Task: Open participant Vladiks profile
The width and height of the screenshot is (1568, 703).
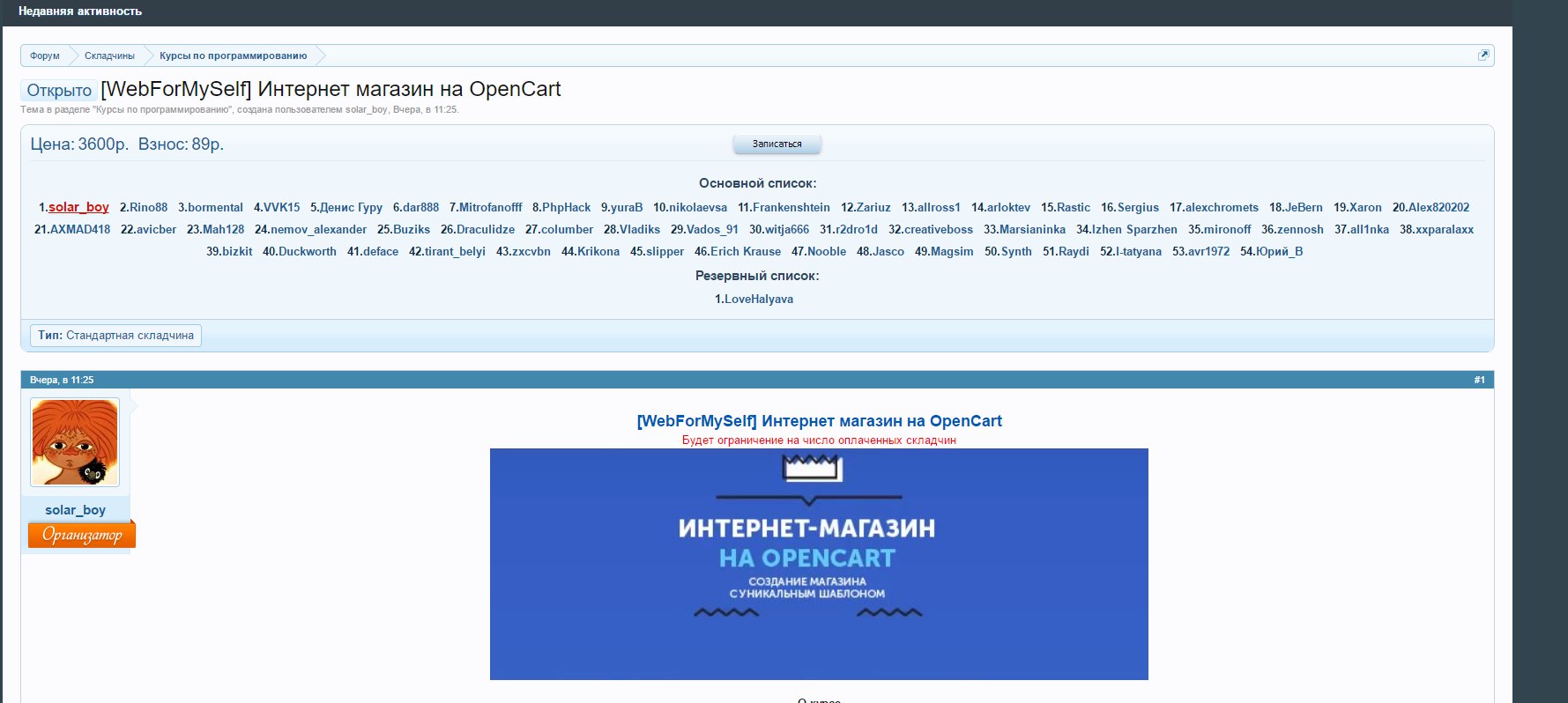Action: click(x=640, y=229)
